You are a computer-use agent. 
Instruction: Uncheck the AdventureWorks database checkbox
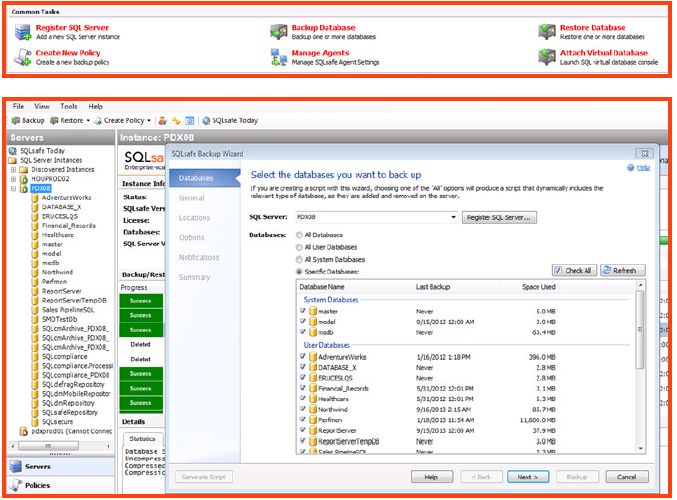pyautogui.click(x=302, y=355)
